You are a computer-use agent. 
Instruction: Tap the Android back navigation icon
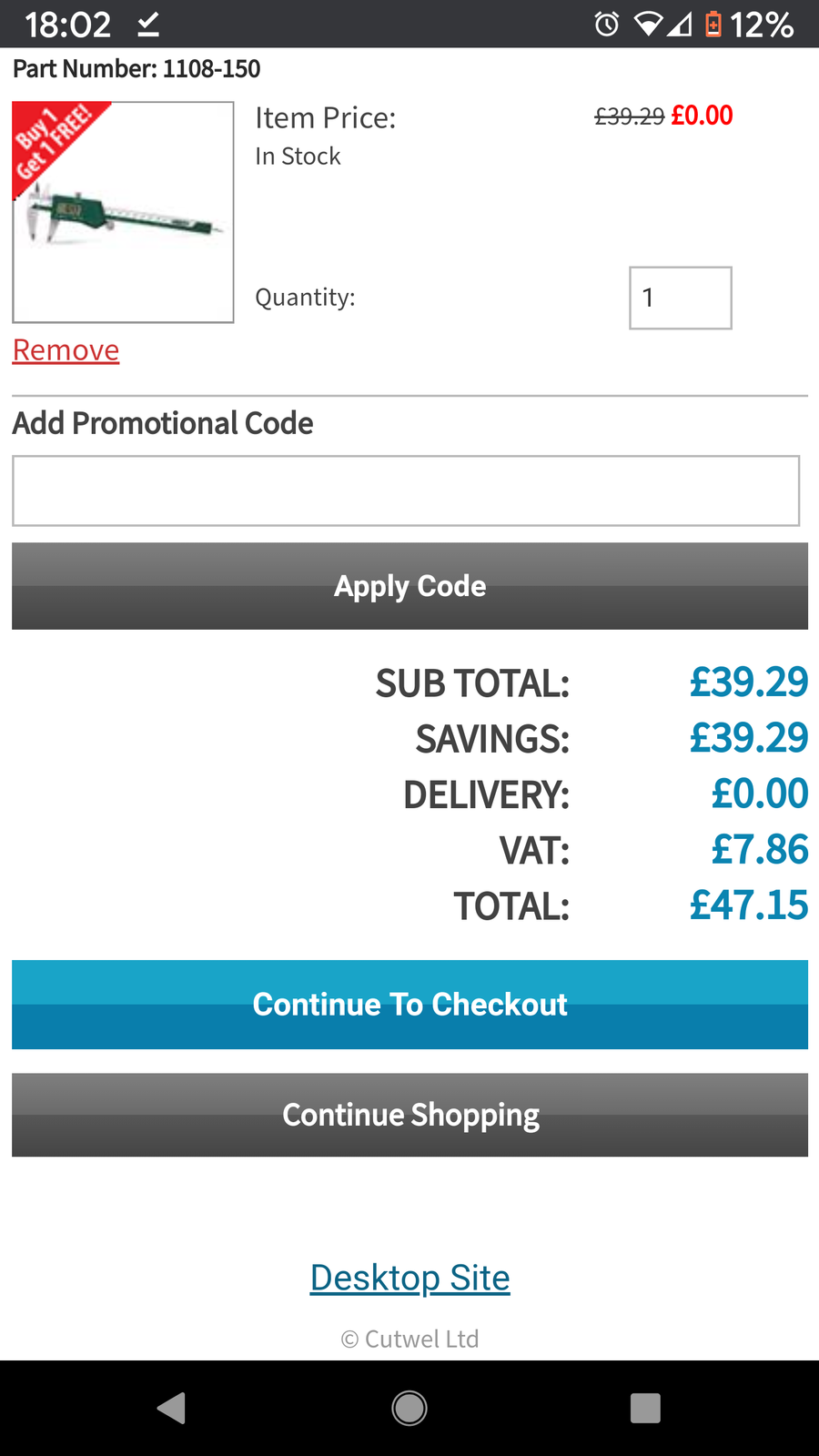[172, 1408]
